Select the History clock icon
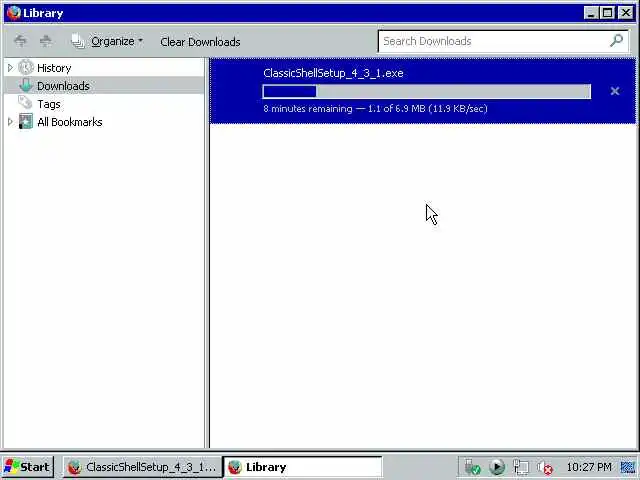The height and width of the screenshot is (480, 640). 26,67
